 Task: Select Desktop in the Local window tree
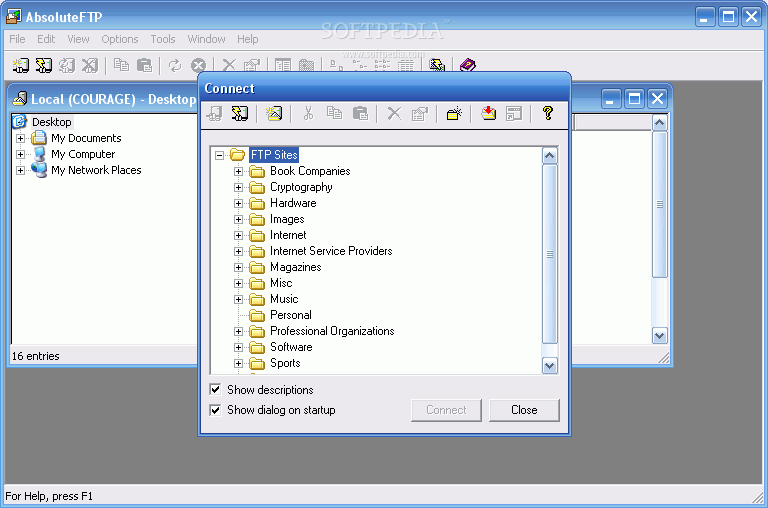click(51, 122)
